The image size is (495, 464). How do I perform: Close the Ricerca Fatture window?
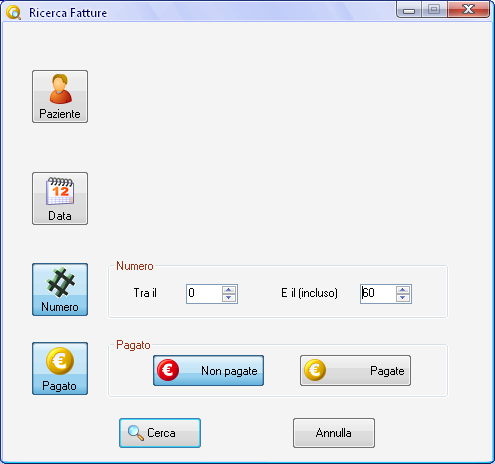click(x=468, y=10)
